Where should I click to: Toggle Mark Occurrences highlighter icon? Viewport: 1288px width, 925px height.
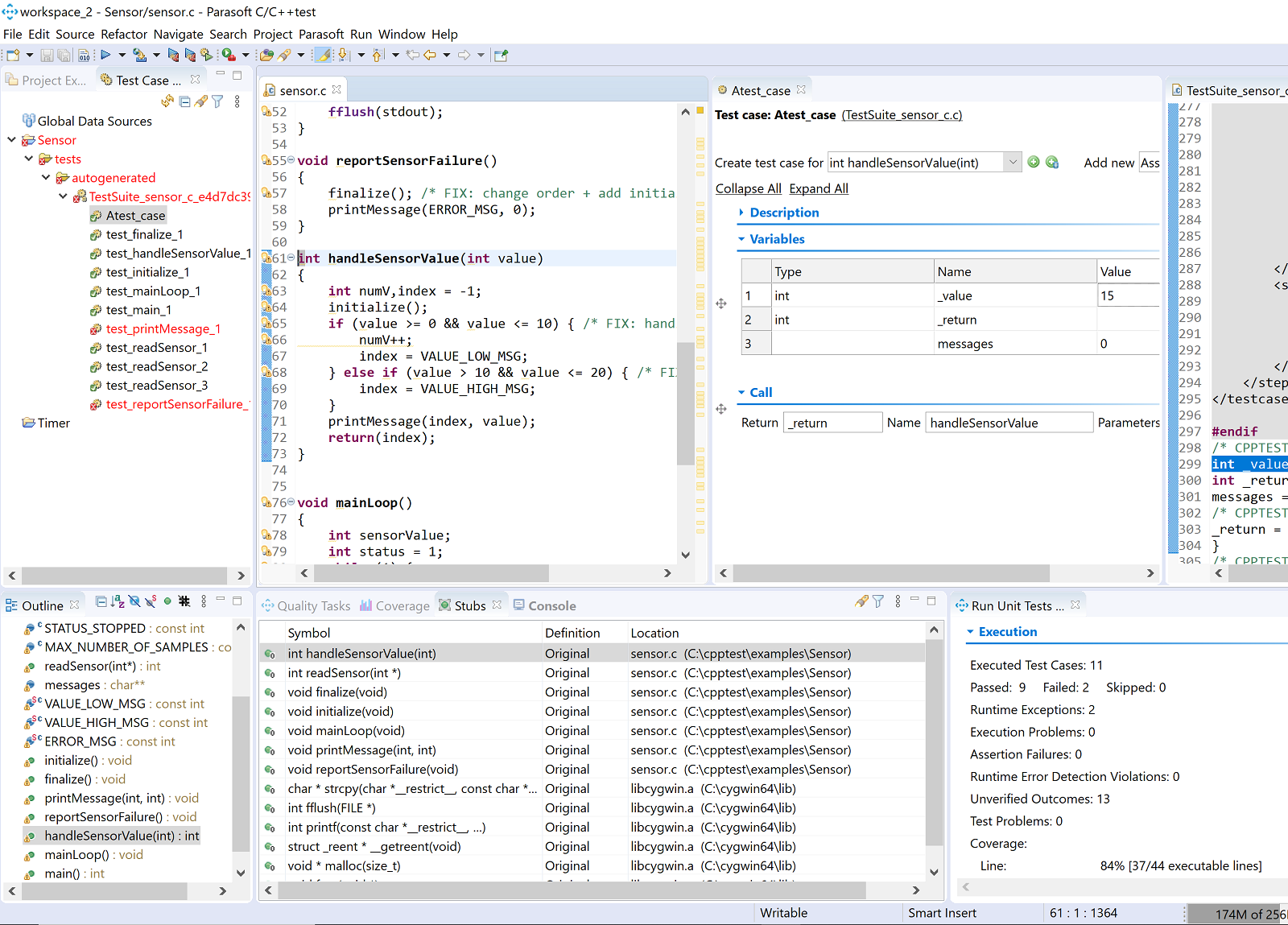(323, 56)
